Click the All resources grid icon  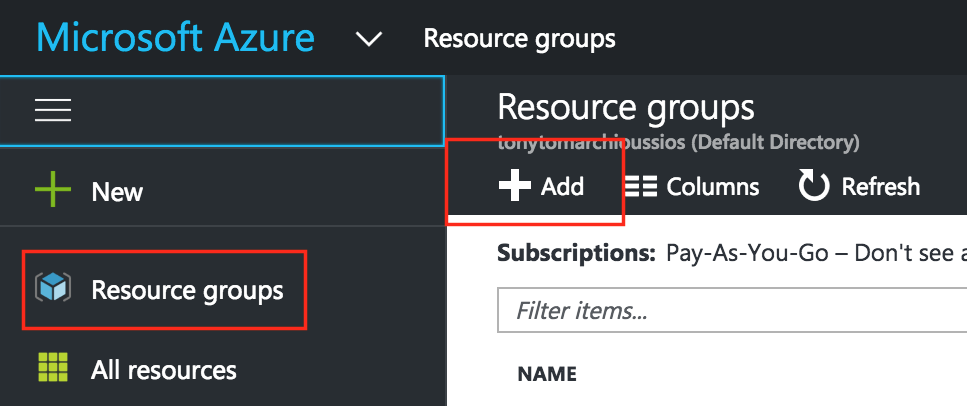pyautogui.click(x=53, y=368)
